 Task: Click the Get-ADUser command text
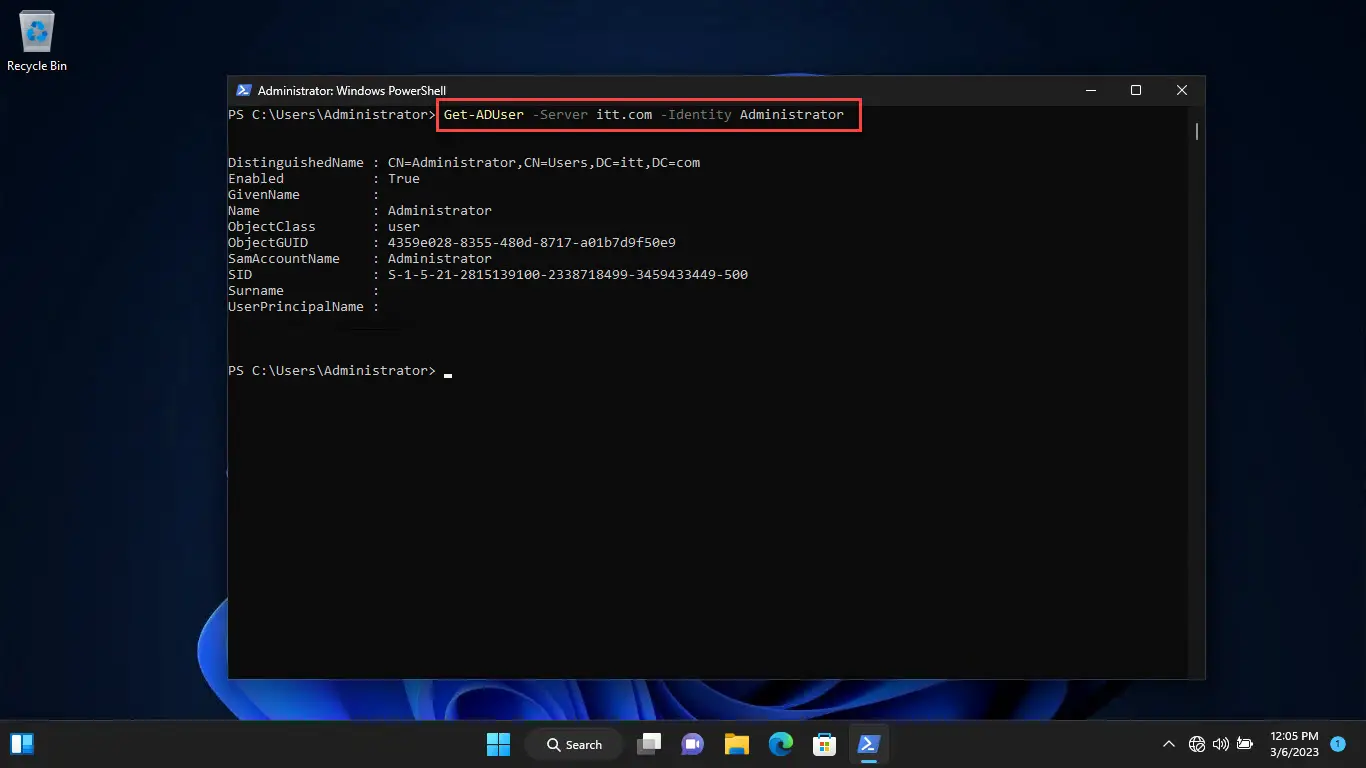tap(484, 115)
